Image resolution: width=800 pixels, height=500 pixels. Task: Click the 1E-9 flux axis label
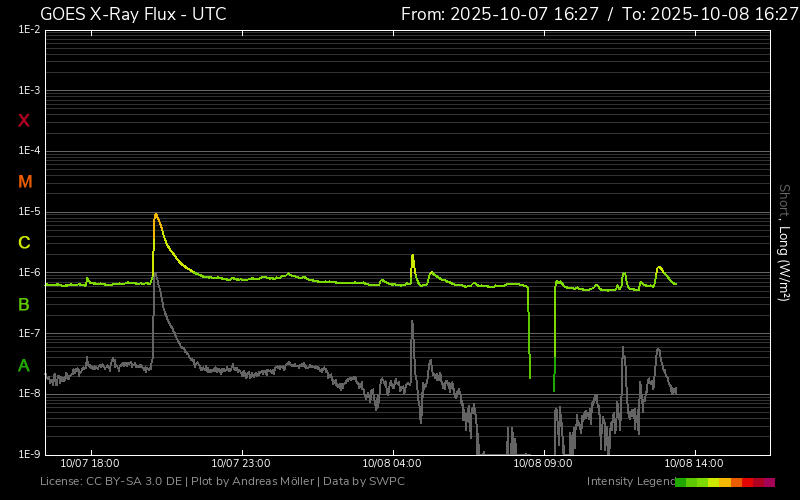[x=29, y=454]
